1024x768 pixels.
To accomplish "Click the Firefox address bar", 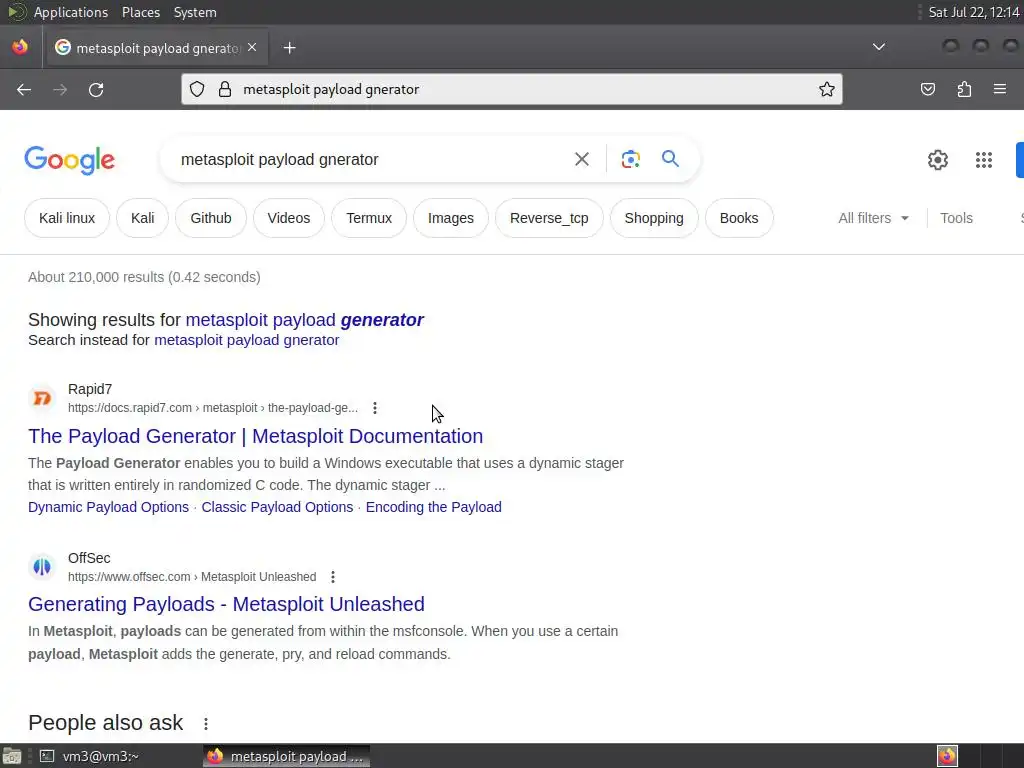I will click(x=511, y=89).
